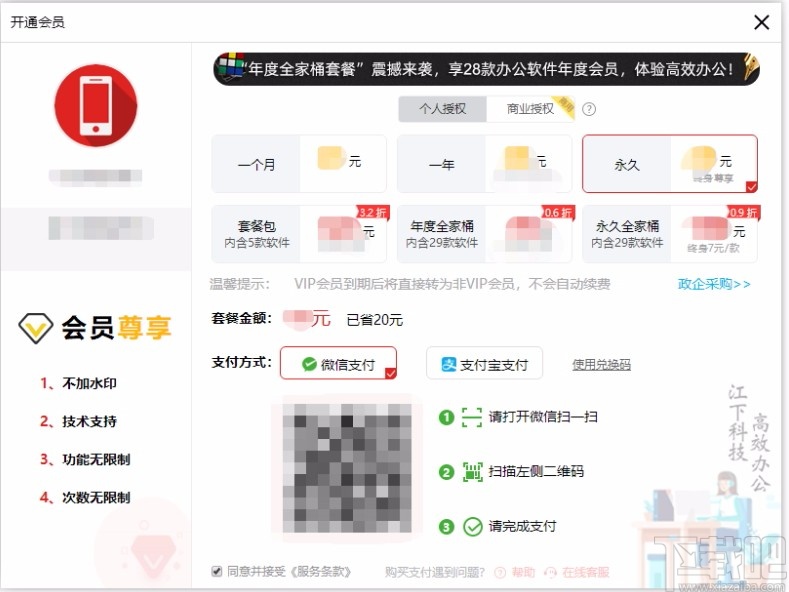The width and height of the screenshot is (789, 592).
Task: Toggle 同意并接受 agreement checkbox
Action: coord(217,571)
